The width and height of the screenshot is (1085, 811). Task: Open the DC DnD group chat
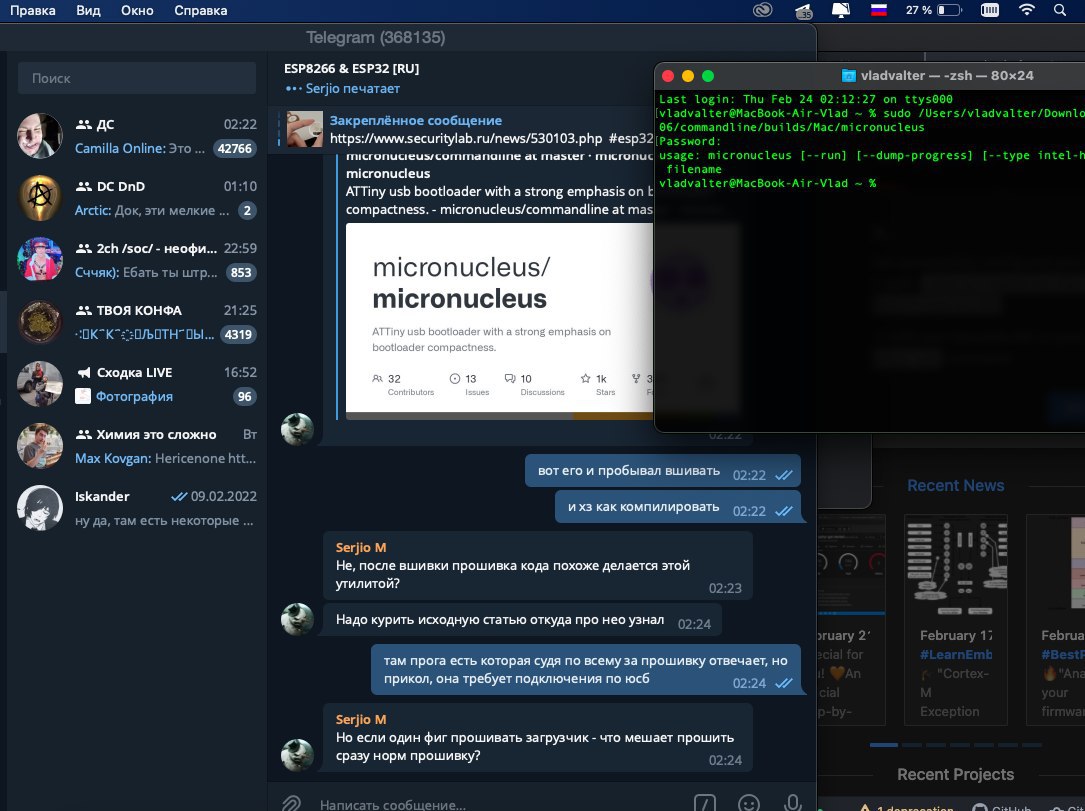136,198
